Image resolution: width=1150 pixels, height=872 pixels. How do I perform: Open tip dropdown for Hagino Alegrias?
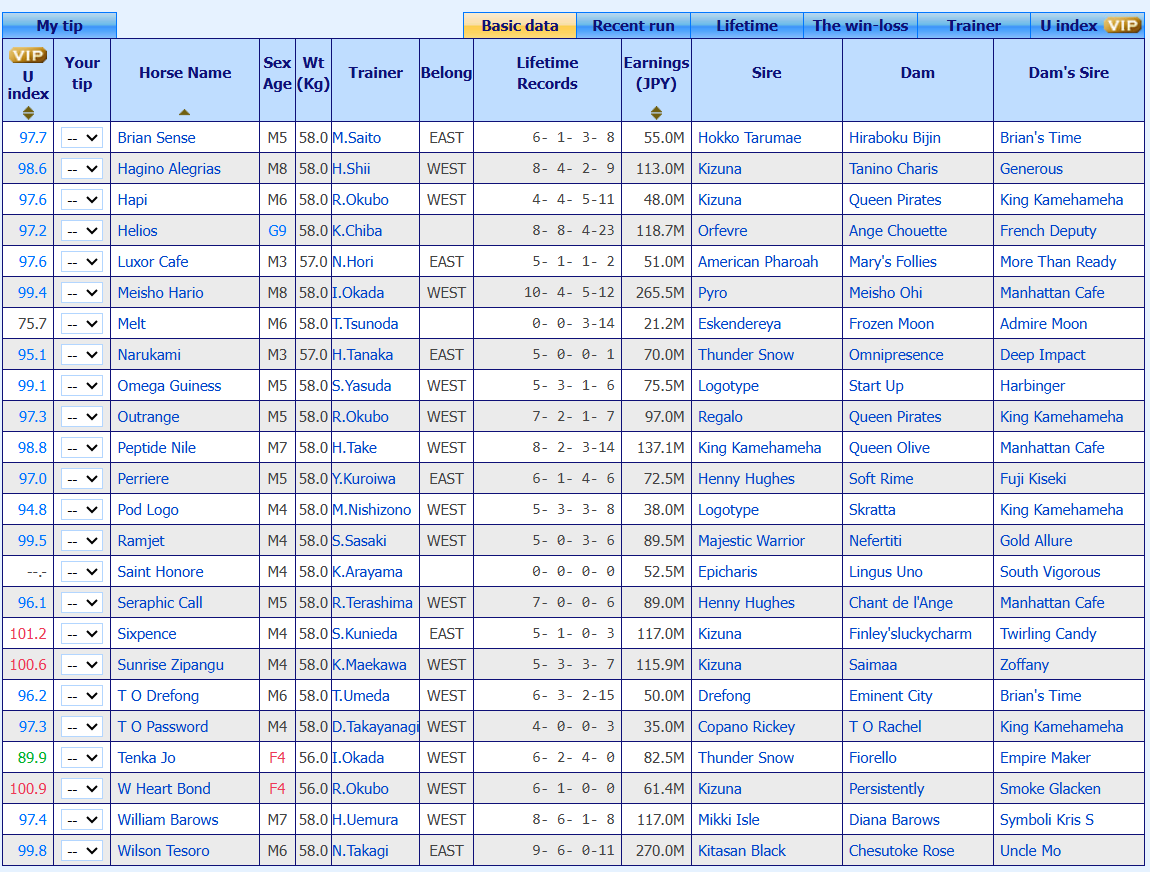point(81,169)
